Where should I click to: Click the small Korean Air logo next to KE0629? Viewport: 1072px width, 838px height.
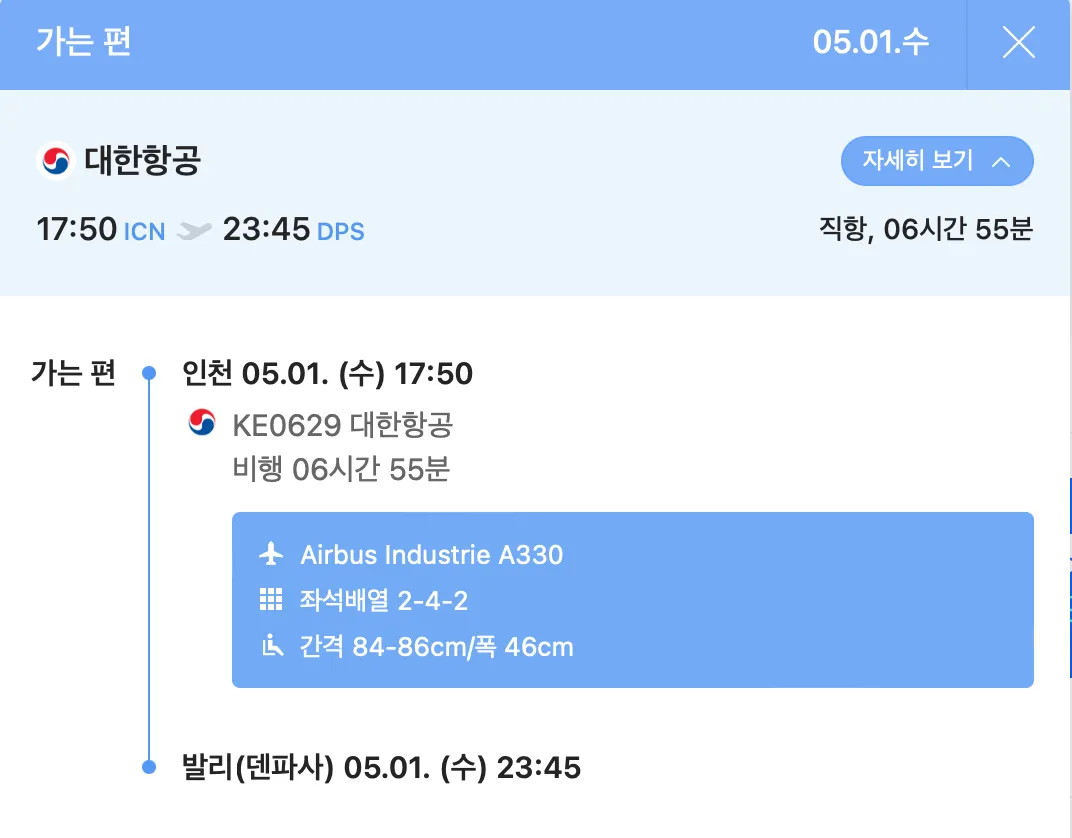[x=202, y=423]
